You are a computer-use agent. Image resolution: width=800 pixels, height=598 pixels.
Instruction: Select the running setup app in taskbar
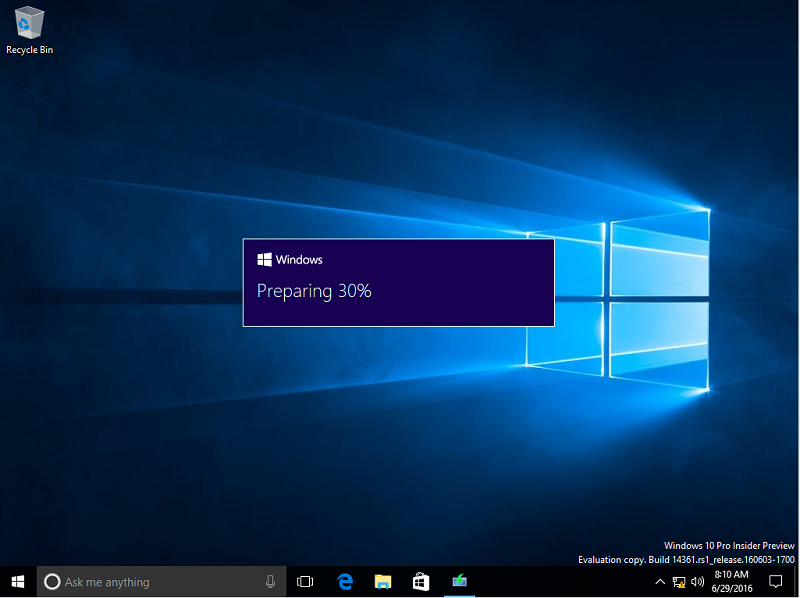(459, 582)
